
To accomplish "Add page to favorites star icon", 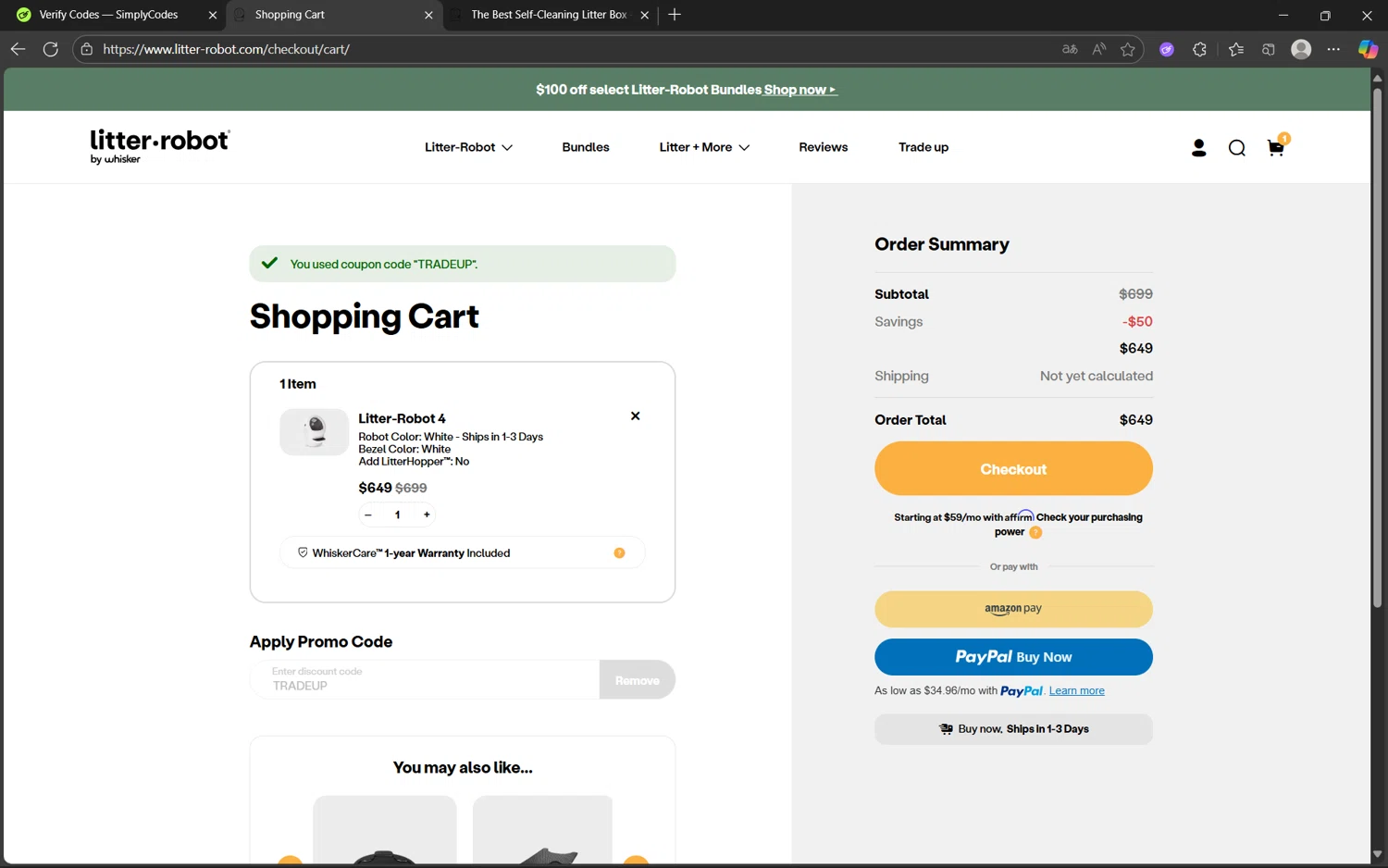I will 1127,49.
